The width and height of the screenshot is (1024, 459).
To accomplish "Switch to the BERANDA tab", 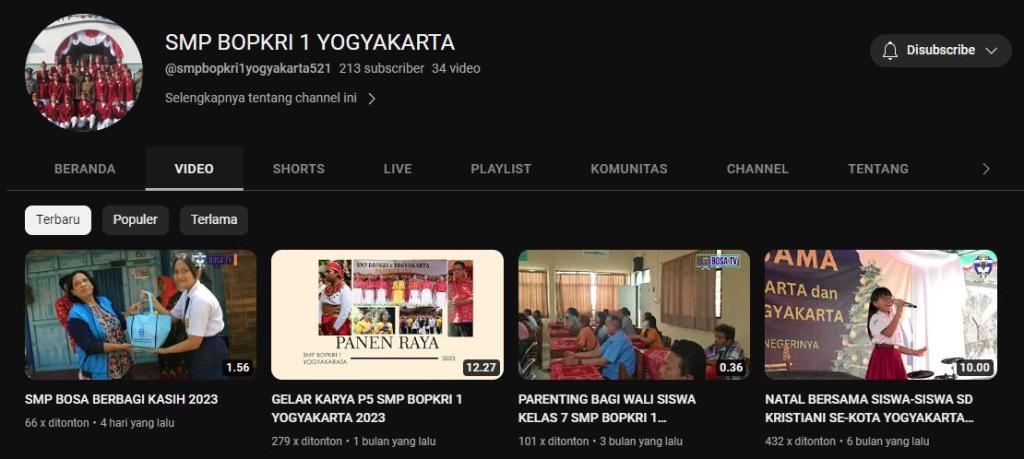I will [85, 169].
